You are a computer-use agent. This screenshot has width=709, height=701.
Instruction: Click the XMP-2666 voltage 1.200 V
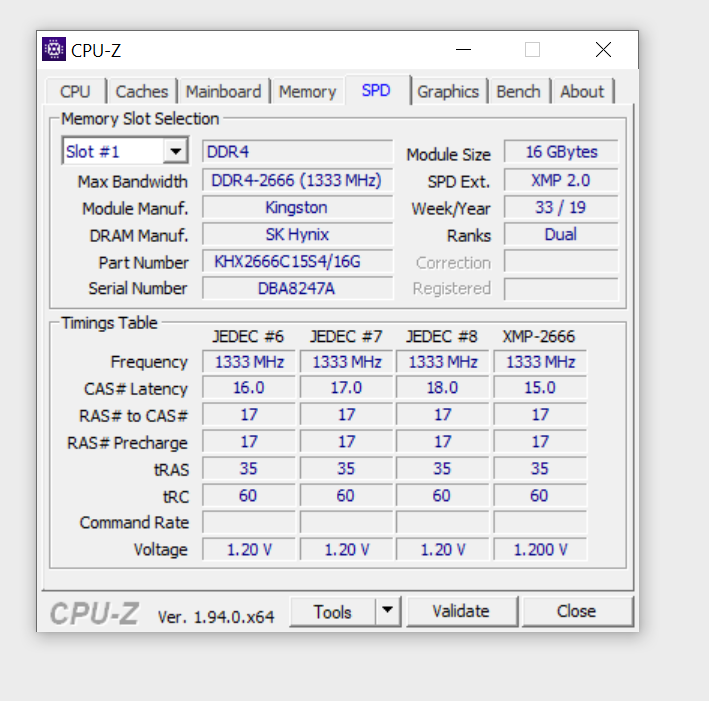(x=540, y=549)
